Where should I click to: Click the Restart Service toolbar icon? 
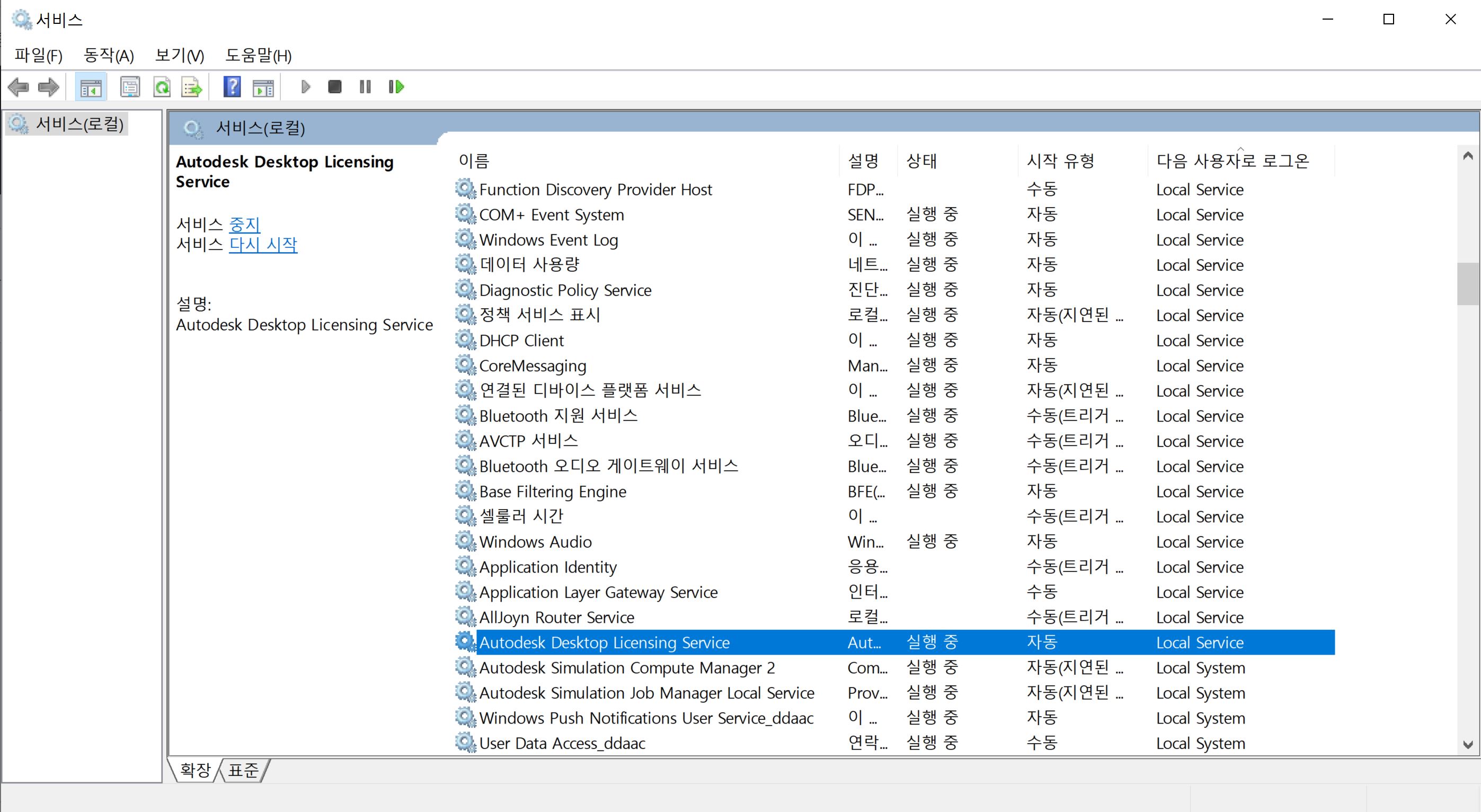(396, 87)
